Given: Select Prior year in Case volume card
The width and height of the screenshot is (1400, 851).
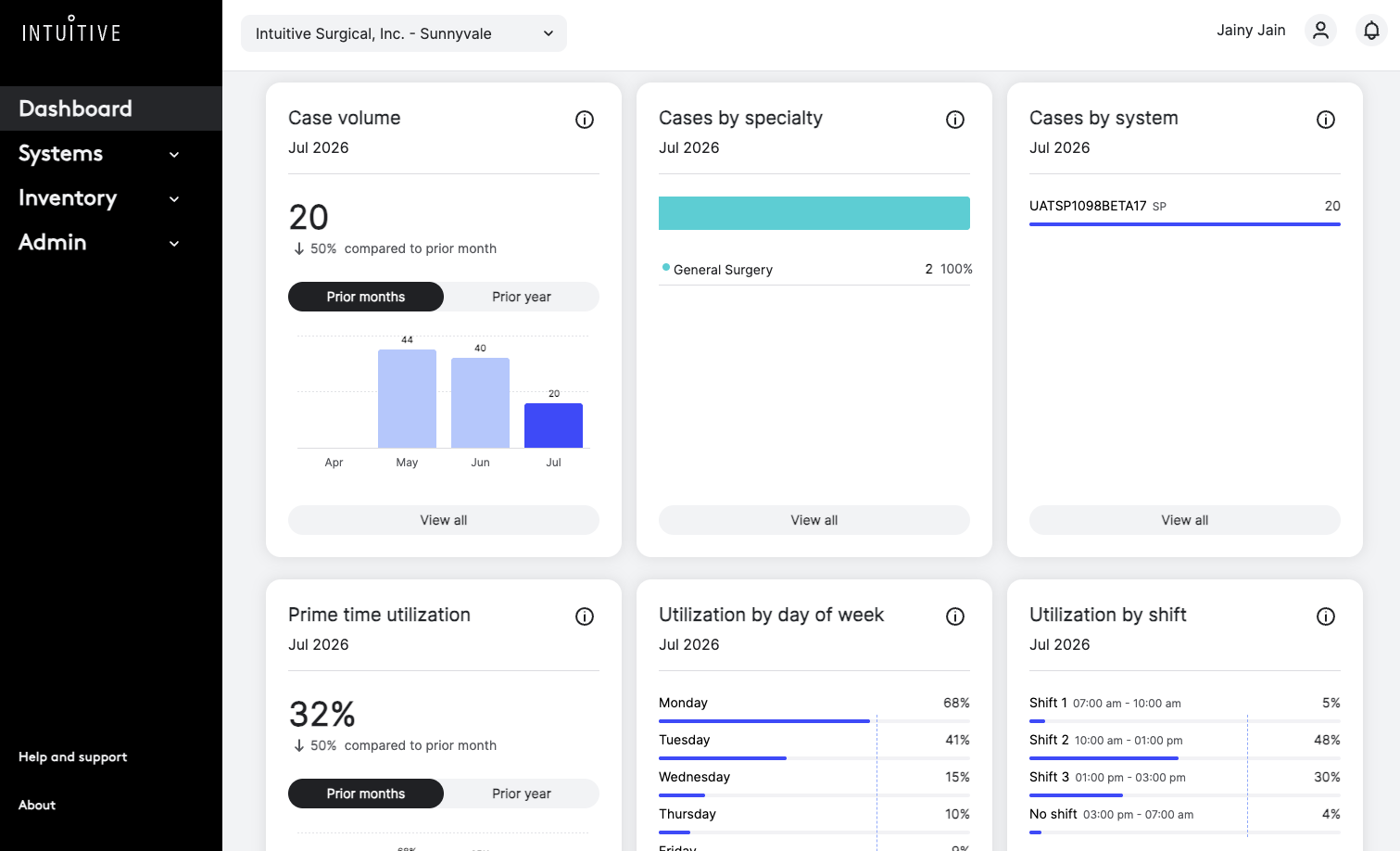Looking at the screenshot, I should point(522,297).
